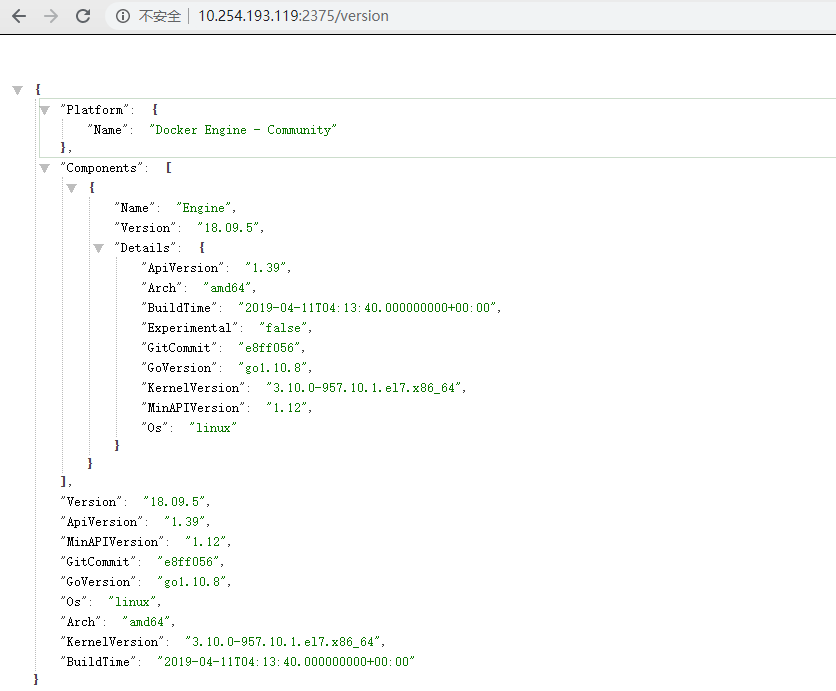
Task: Select the root-level BuildTime value
Action: tap(286, 662)
